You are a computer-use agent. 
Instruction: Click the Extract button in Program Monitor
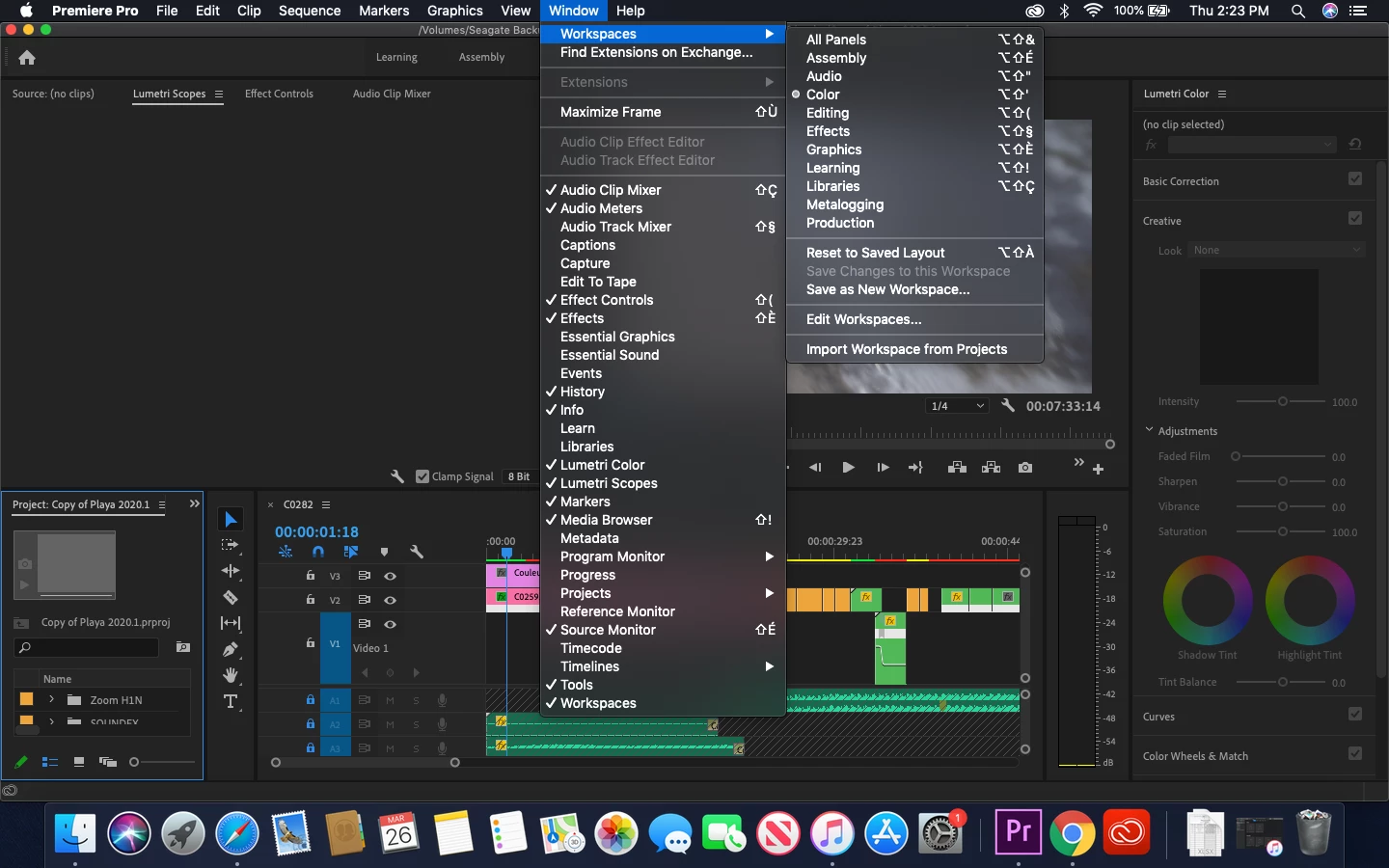[x=991, y=467]
